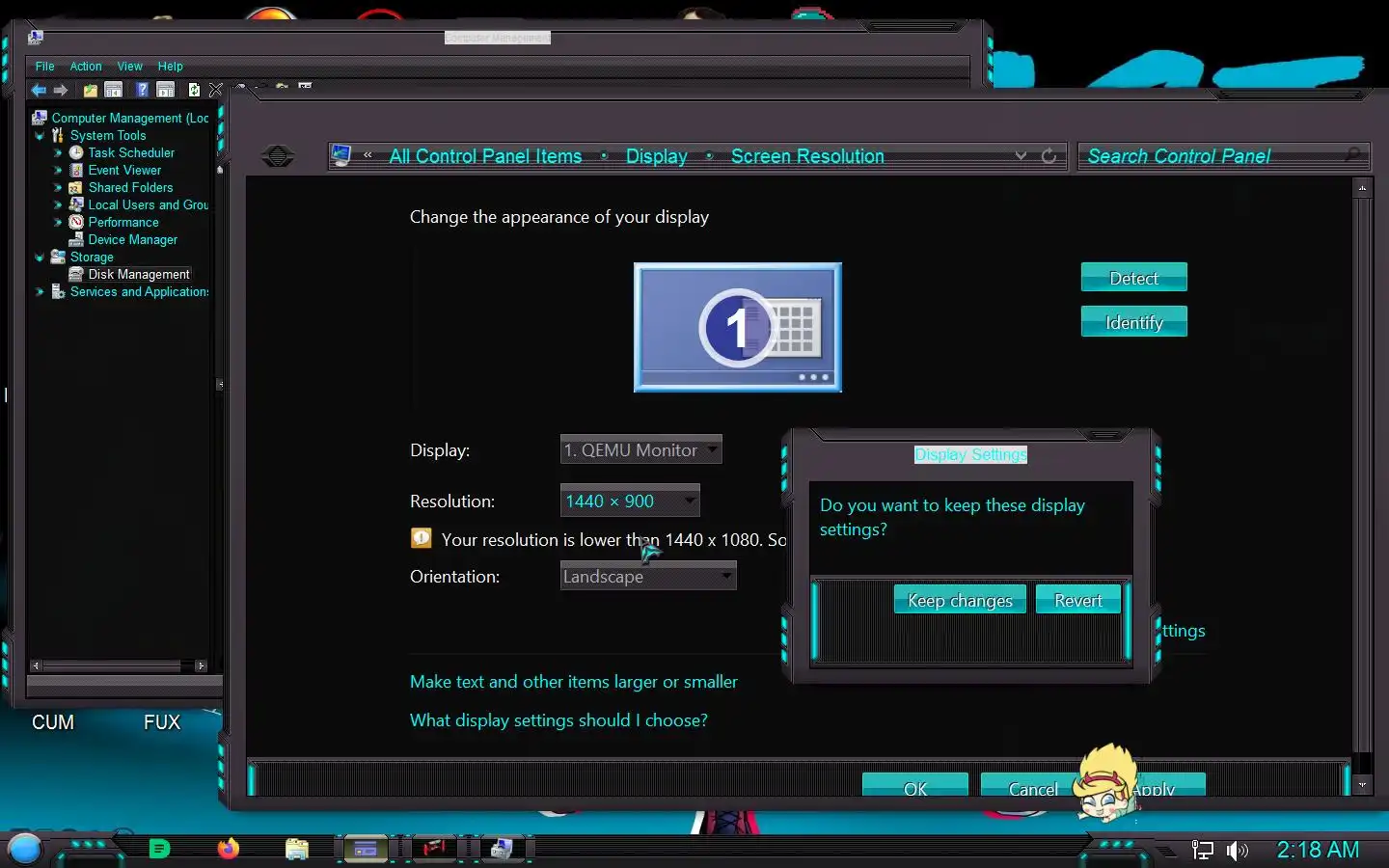
Task: Select Disk Management in the tree
Action: point(139,275)
